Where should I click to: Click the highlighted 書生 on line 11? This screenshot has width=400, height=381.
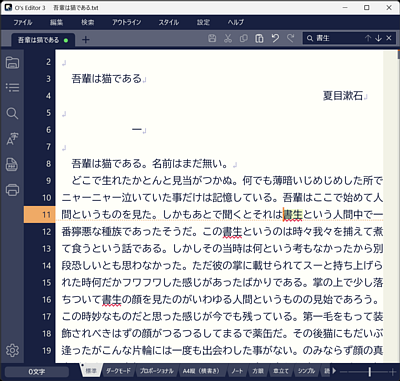[293, 215]
